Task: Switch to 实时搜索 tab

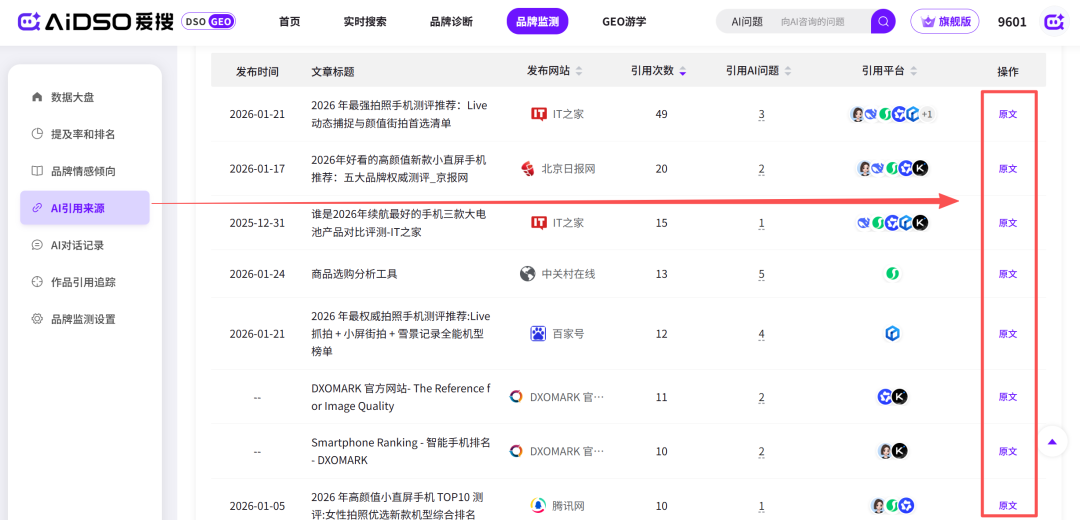Action: point(364,21)
